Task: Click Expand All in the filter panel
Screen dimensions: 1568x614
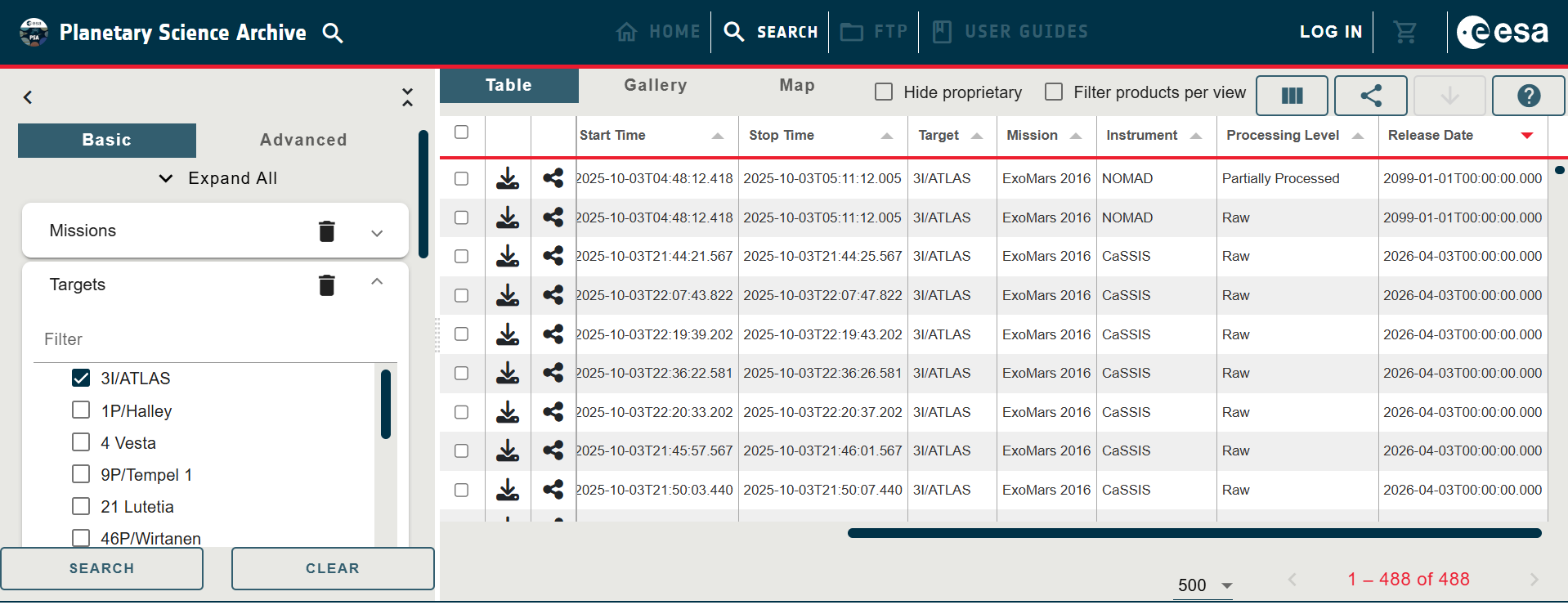Action: pyautogui.click(x=217, y=178)
